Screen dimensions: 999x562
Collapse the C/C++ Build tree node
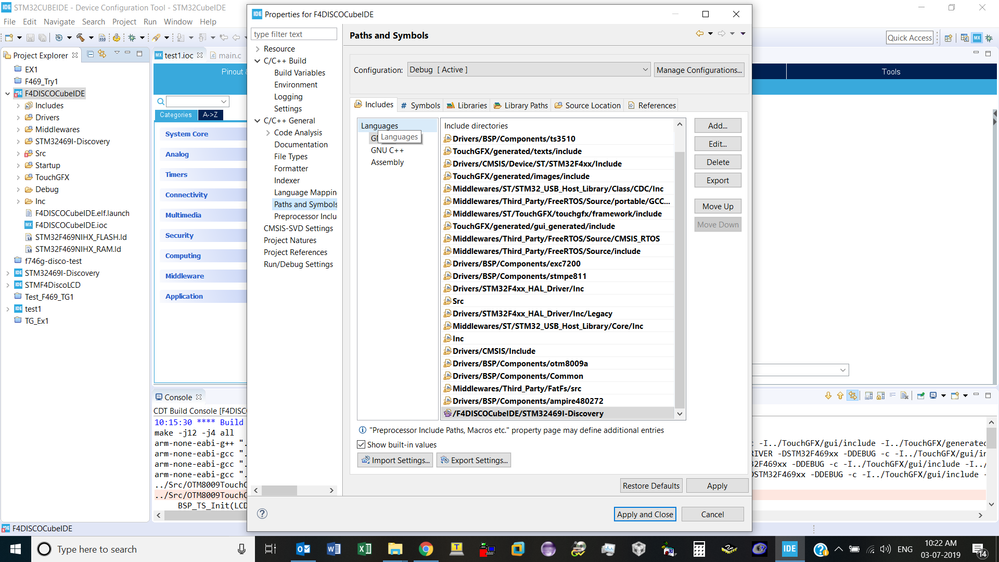[257, 61]
